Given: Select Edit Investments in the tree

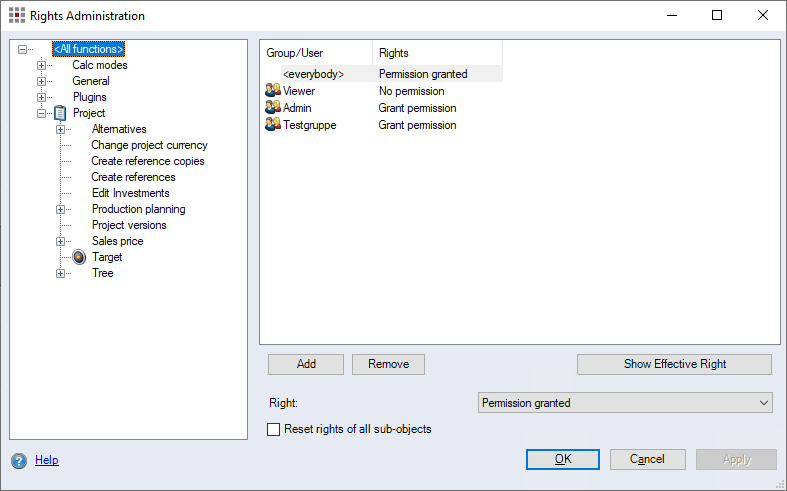Looking at the screenshot, I should pyautogui.click(x=130, y=193).
